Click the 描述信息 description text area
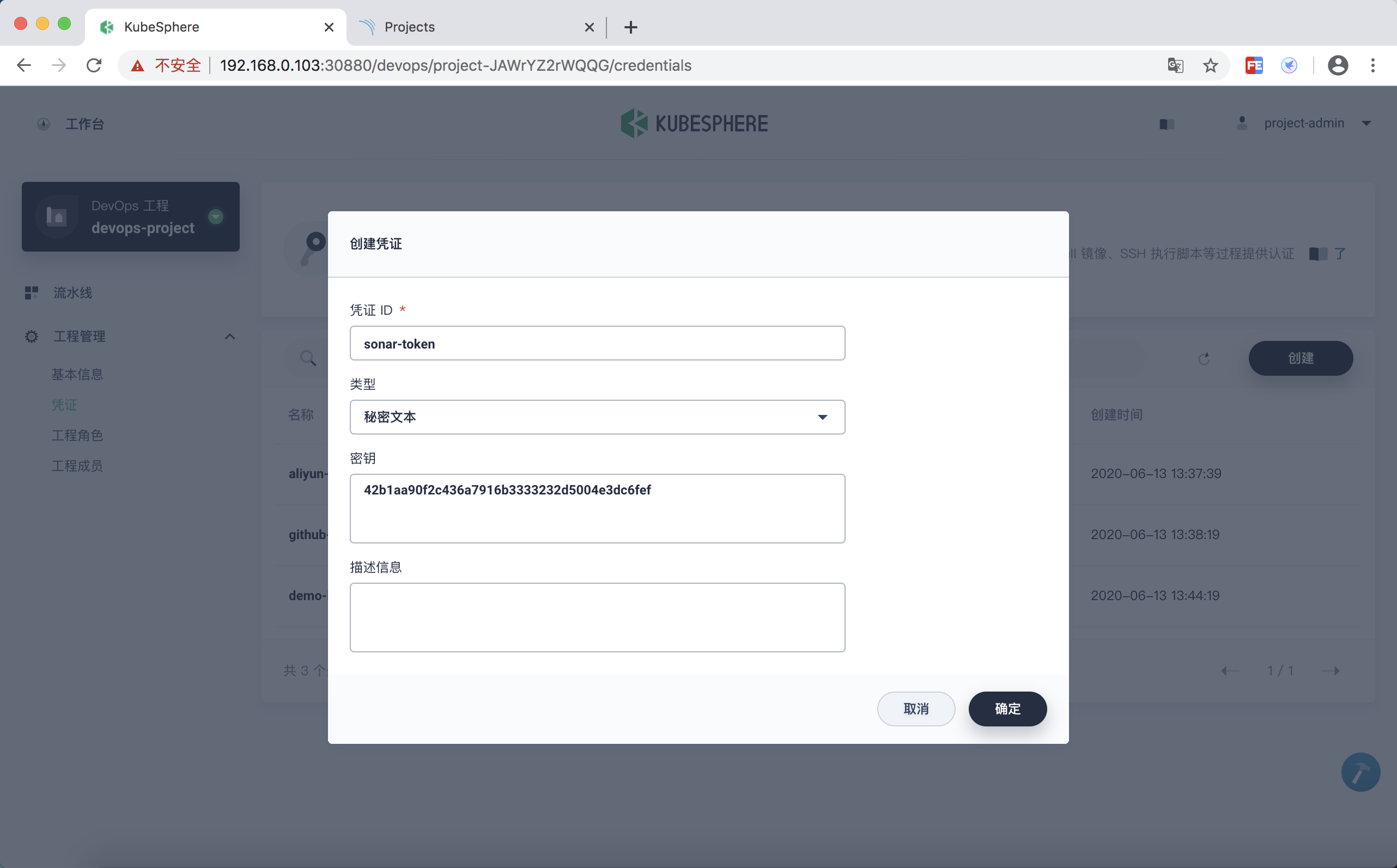The width and height of the screenshot is (1397, 868). point(597,617)
